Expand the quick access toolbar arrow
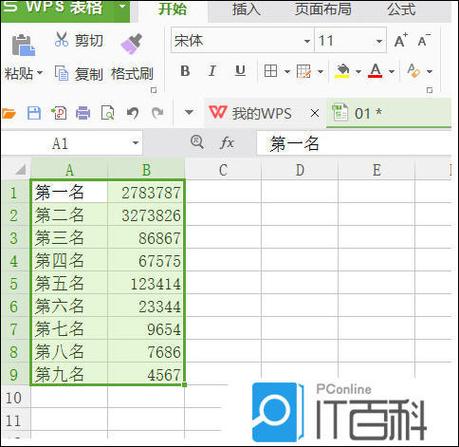The width and height of the screenshot is (459, 447). tap(189, 112)
